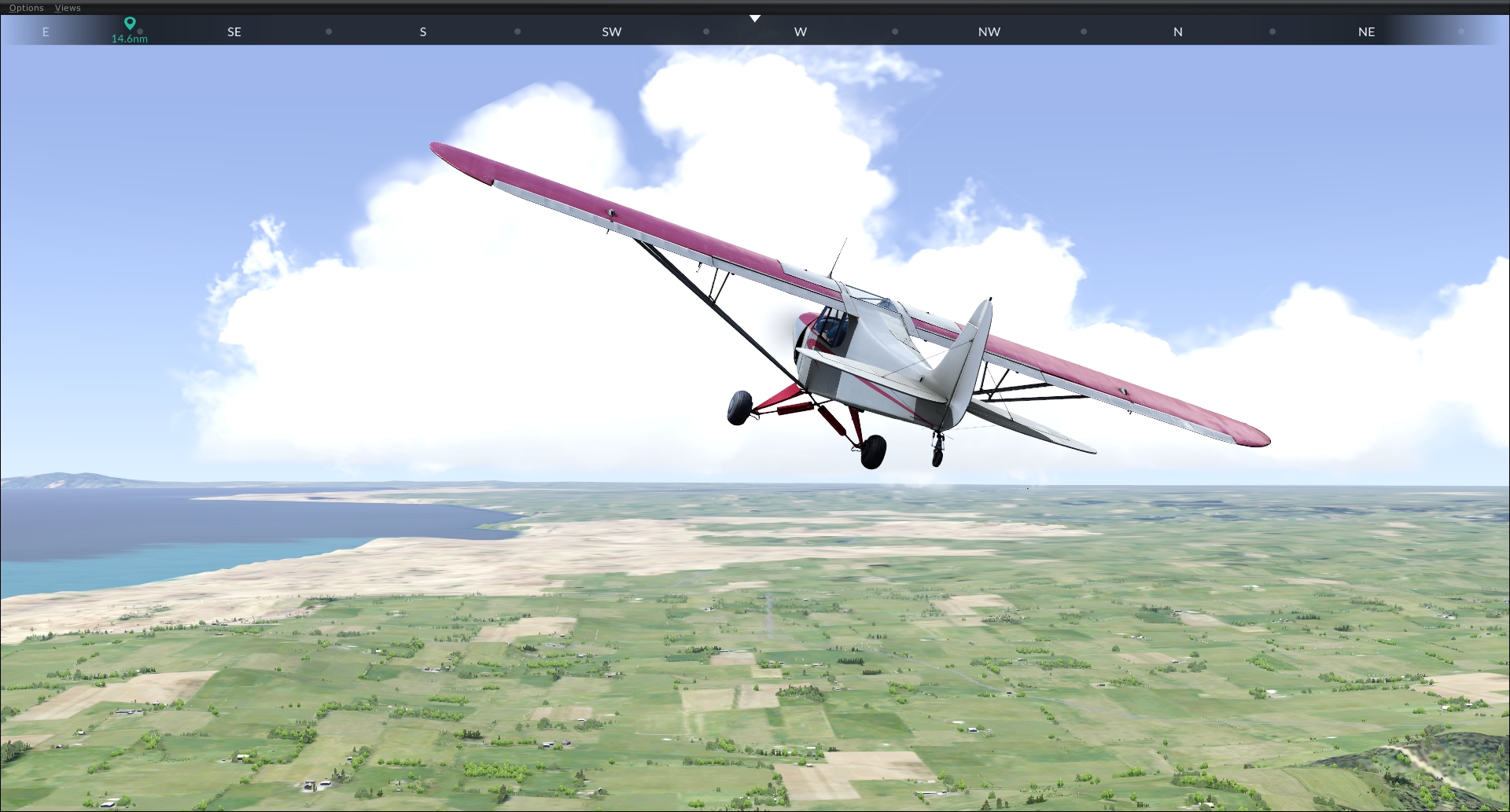
Task: Click the SW compass label
Action: click(x=612, y=32)
